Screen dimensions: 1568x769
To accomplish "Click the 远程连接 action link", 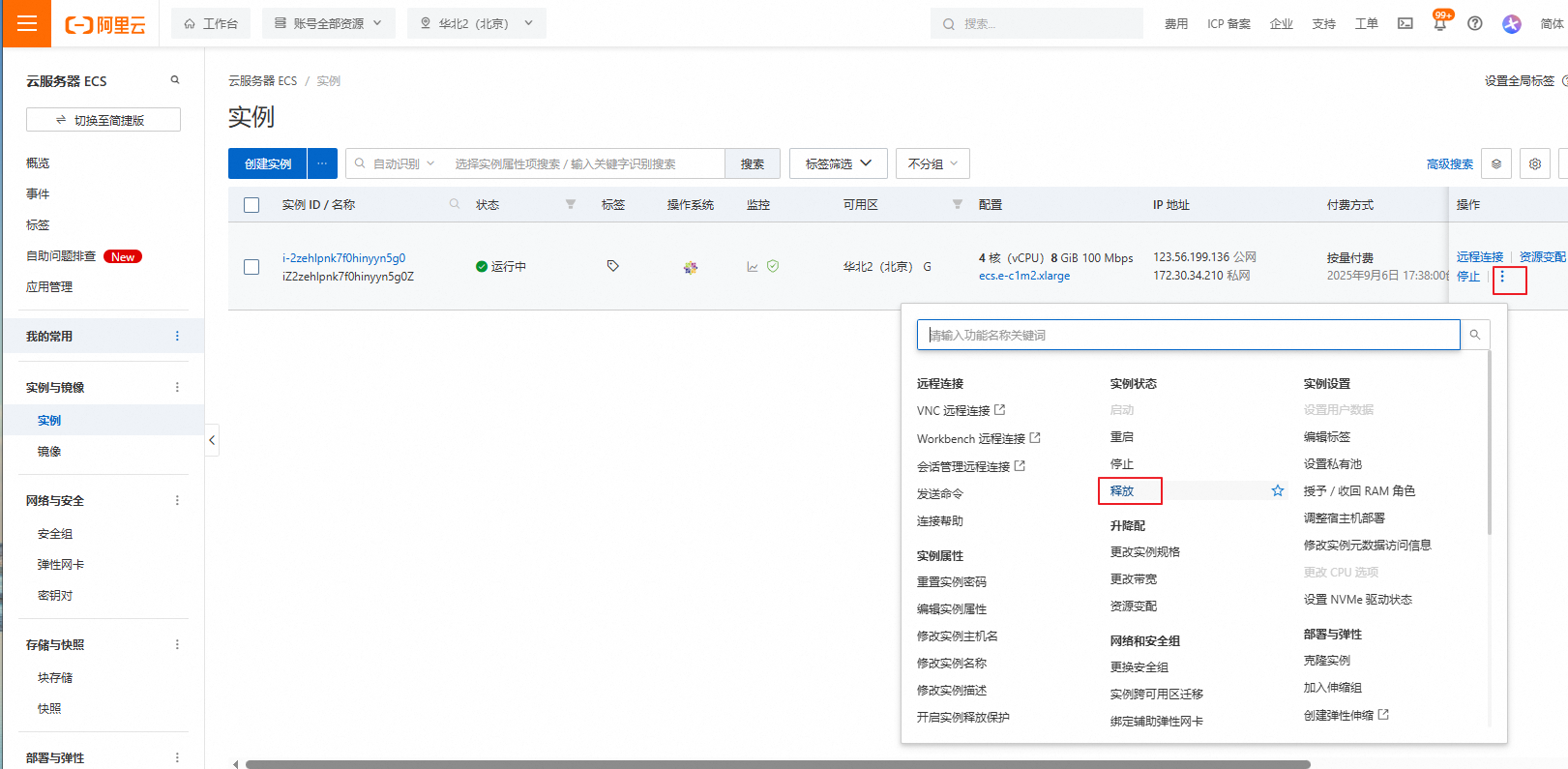I will (1480, 256).
